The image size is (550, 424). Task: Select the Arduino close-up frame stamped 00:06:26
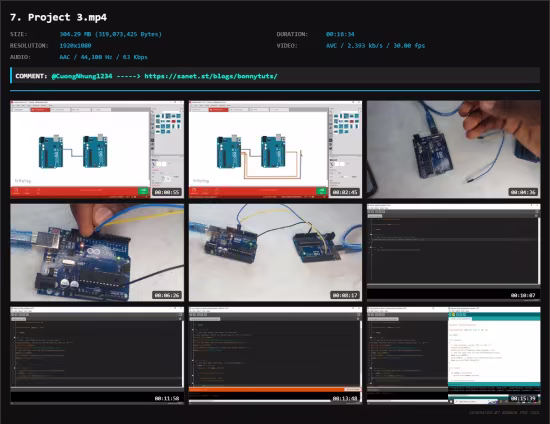(x=97, y=253)
